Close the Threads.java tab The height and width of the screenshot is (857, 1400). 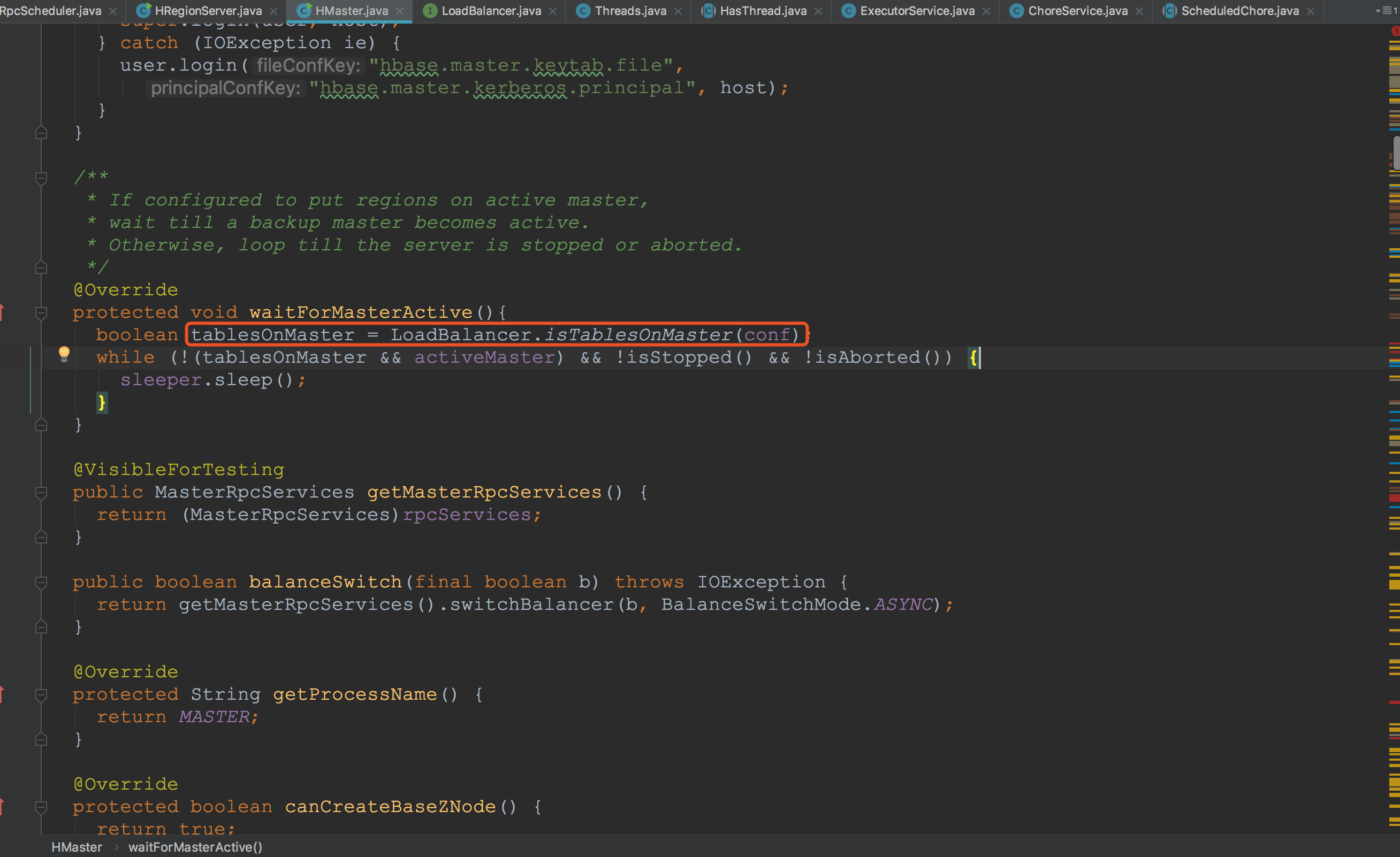678,11
